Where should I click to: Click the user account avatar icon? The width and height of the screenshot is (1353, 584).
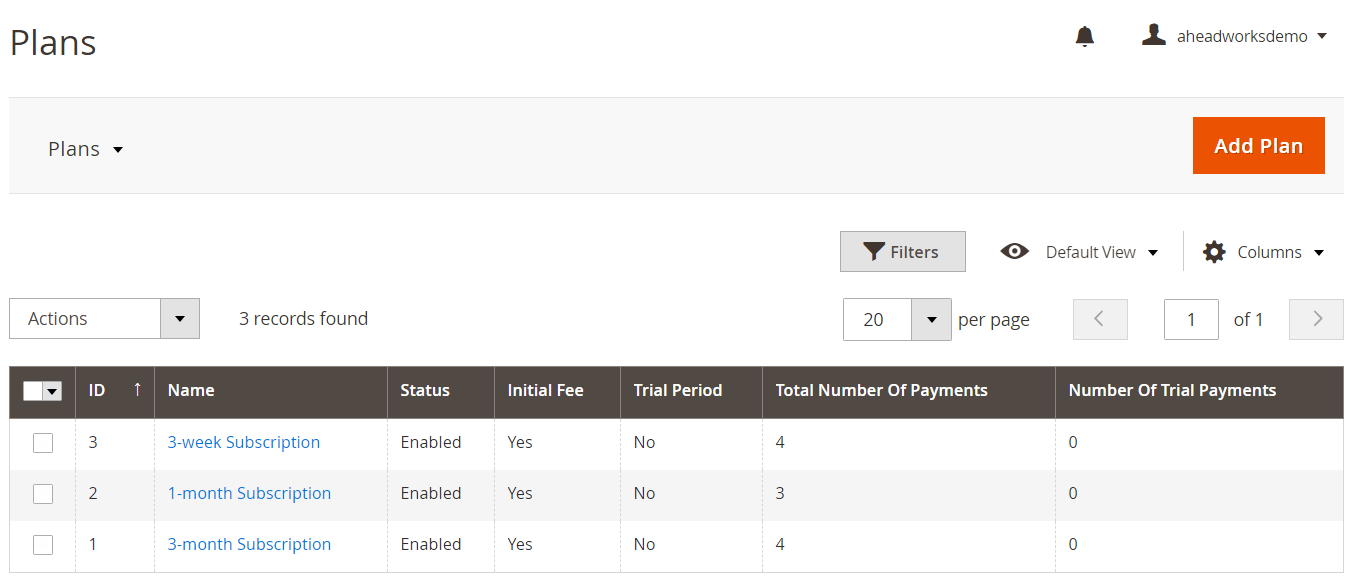click(1154, 35)
